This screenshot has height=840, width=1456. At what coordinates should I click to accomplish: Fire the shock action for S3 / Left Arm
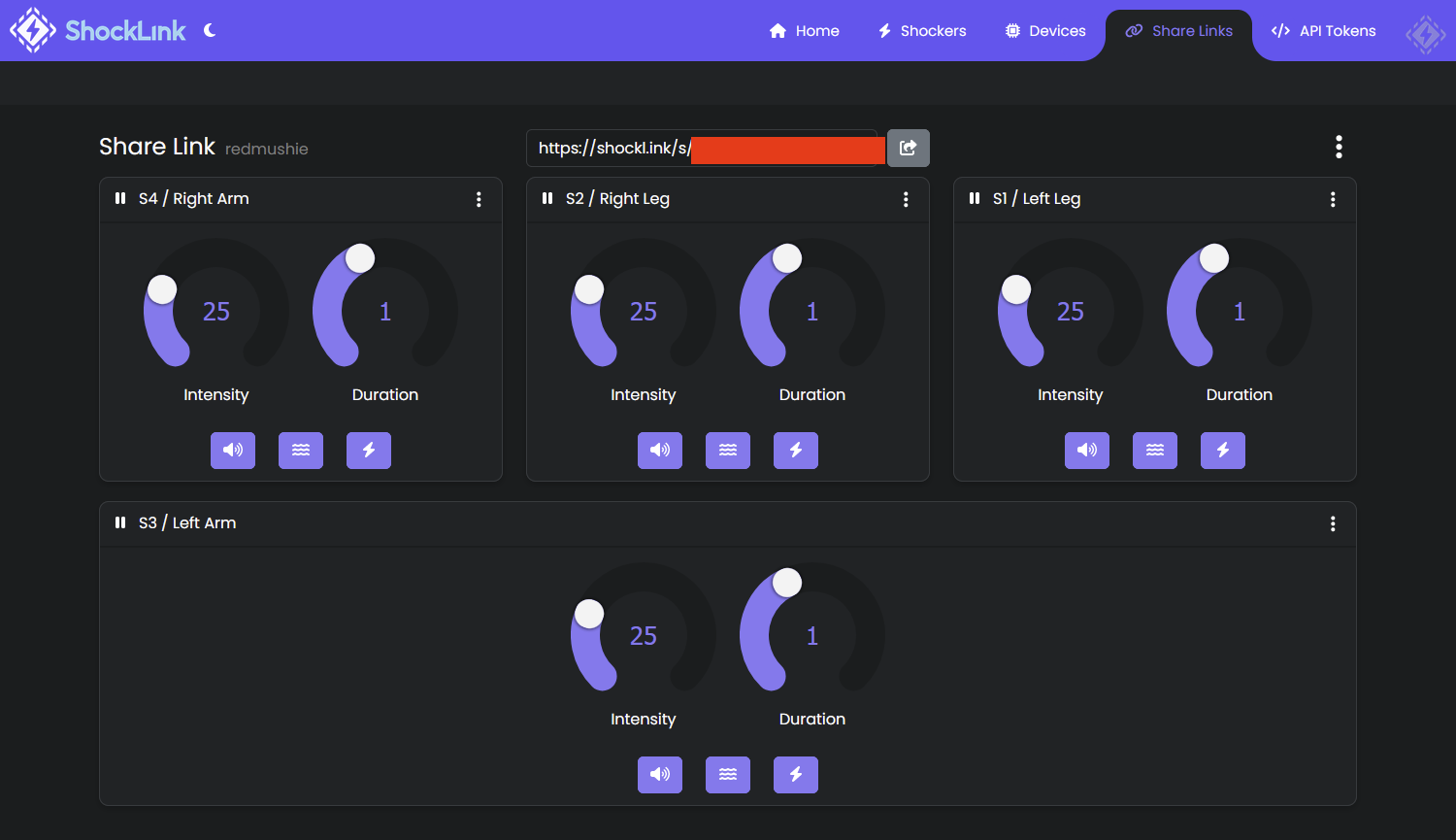coord(795,774)
